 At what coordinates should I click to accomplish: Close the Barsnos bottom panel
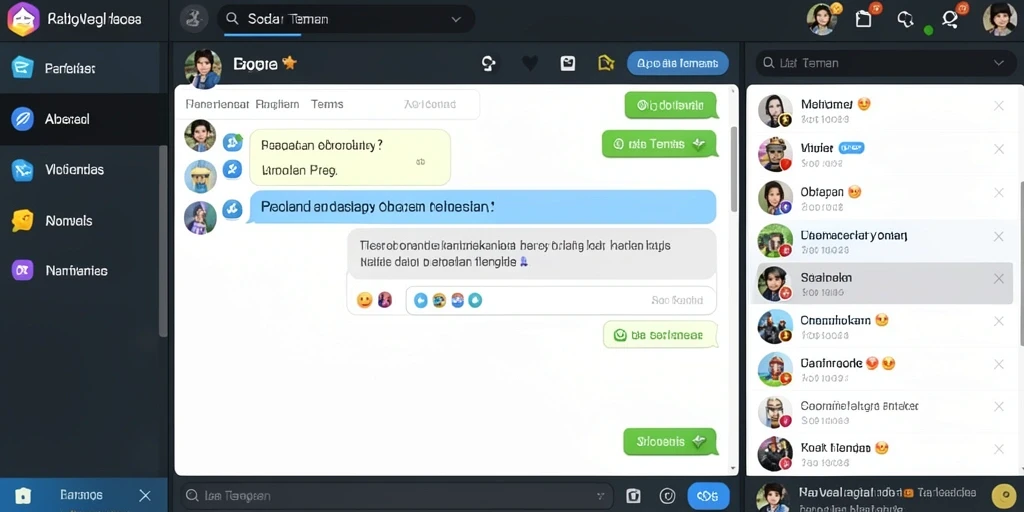[145, 496]
